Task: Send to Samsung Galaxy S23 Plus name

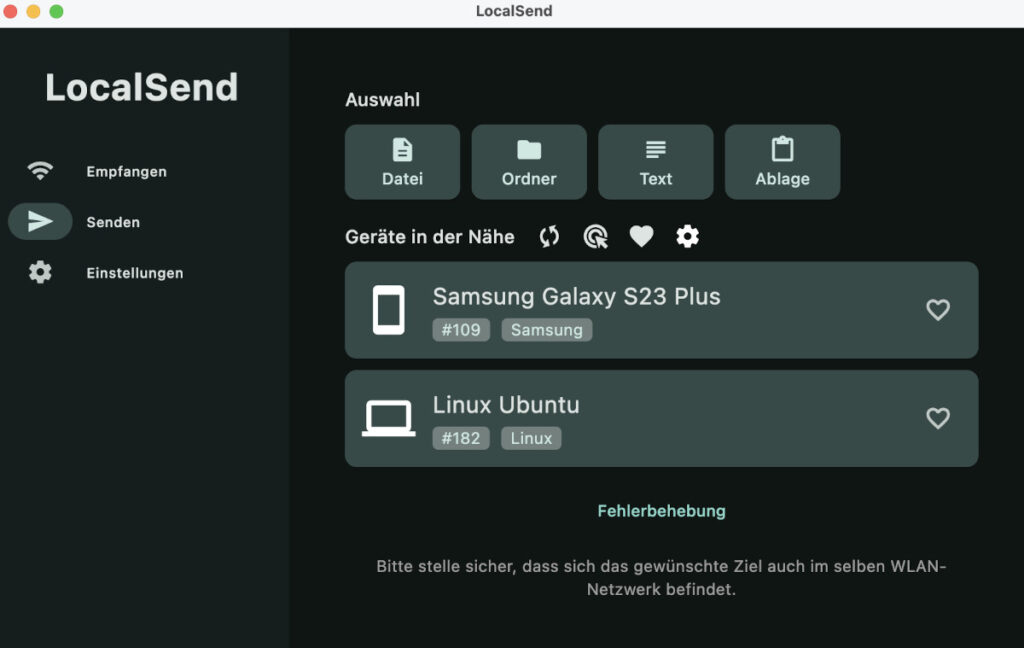Action: [x=576, y=297]
